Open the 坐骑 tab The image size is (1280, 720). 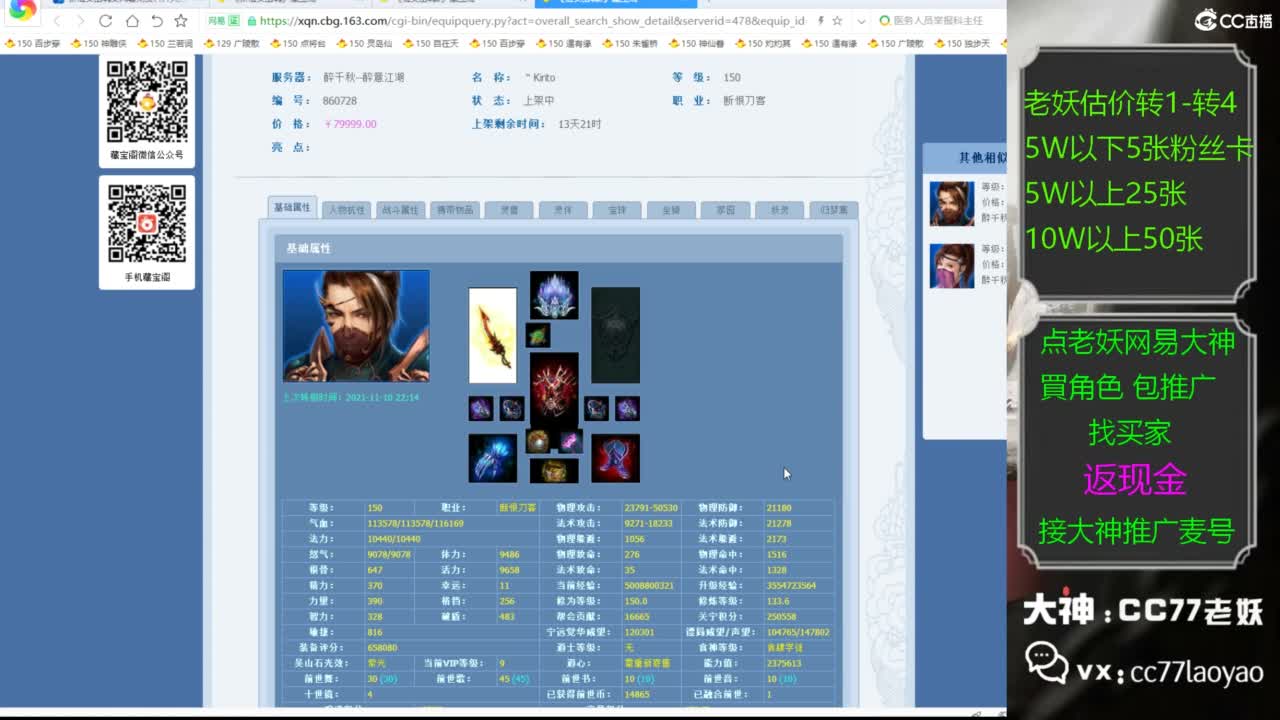point(671,210)
